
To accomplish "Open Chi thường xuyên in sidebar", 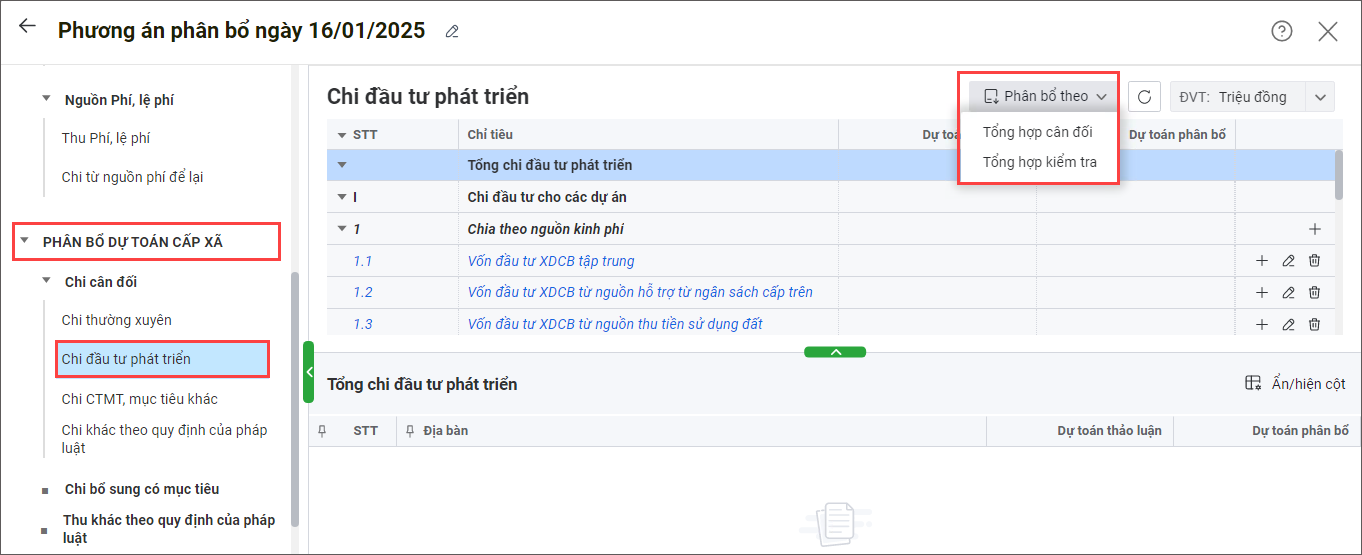I will click(x=117, y=320).
